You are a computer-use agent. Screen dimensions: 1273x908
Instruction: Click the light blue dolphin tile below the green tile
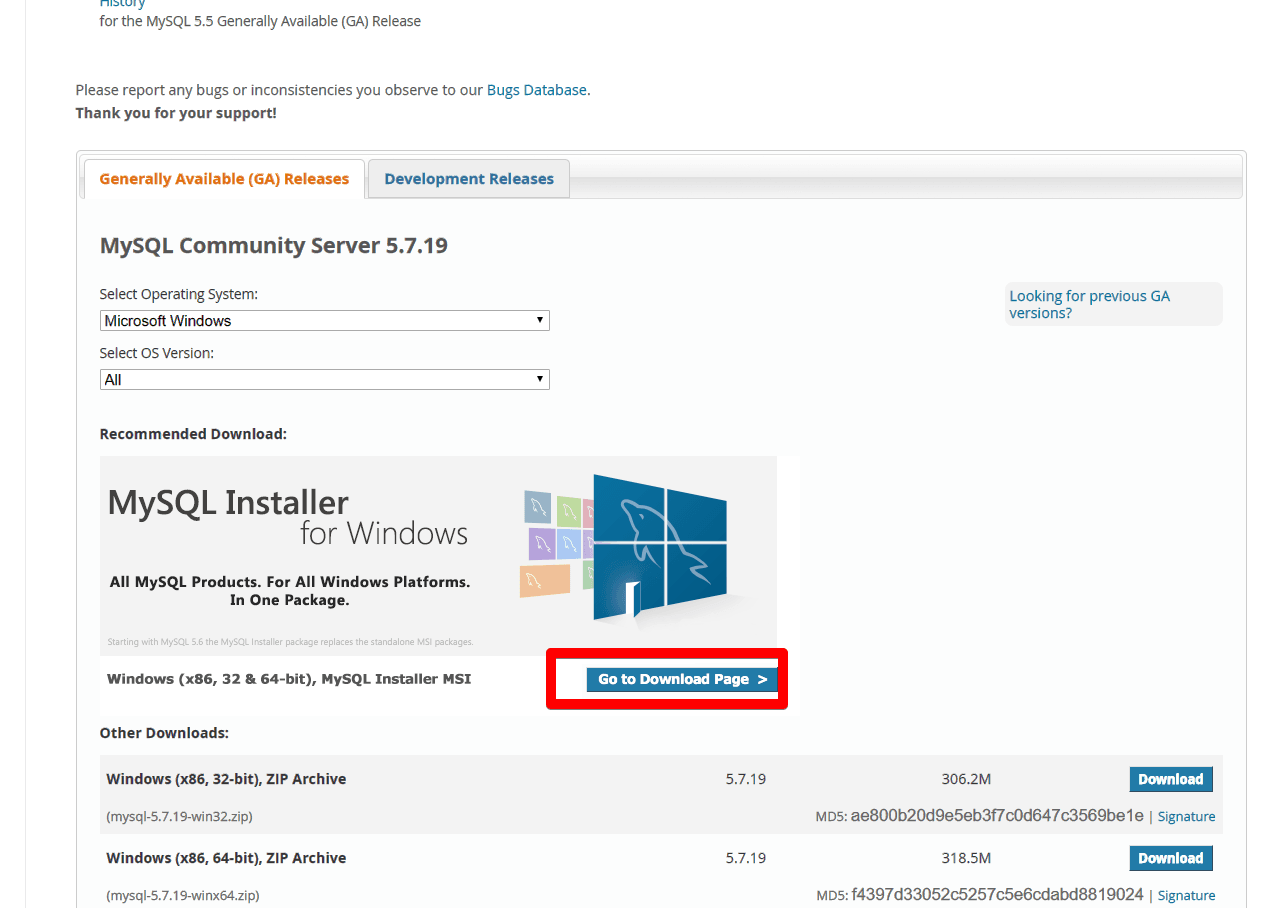[x=569, y=544]
